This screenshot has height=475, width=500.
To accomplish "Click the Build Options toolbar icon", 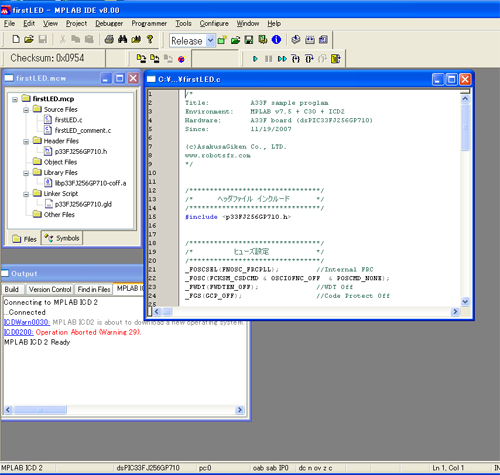I will [263, 40].
